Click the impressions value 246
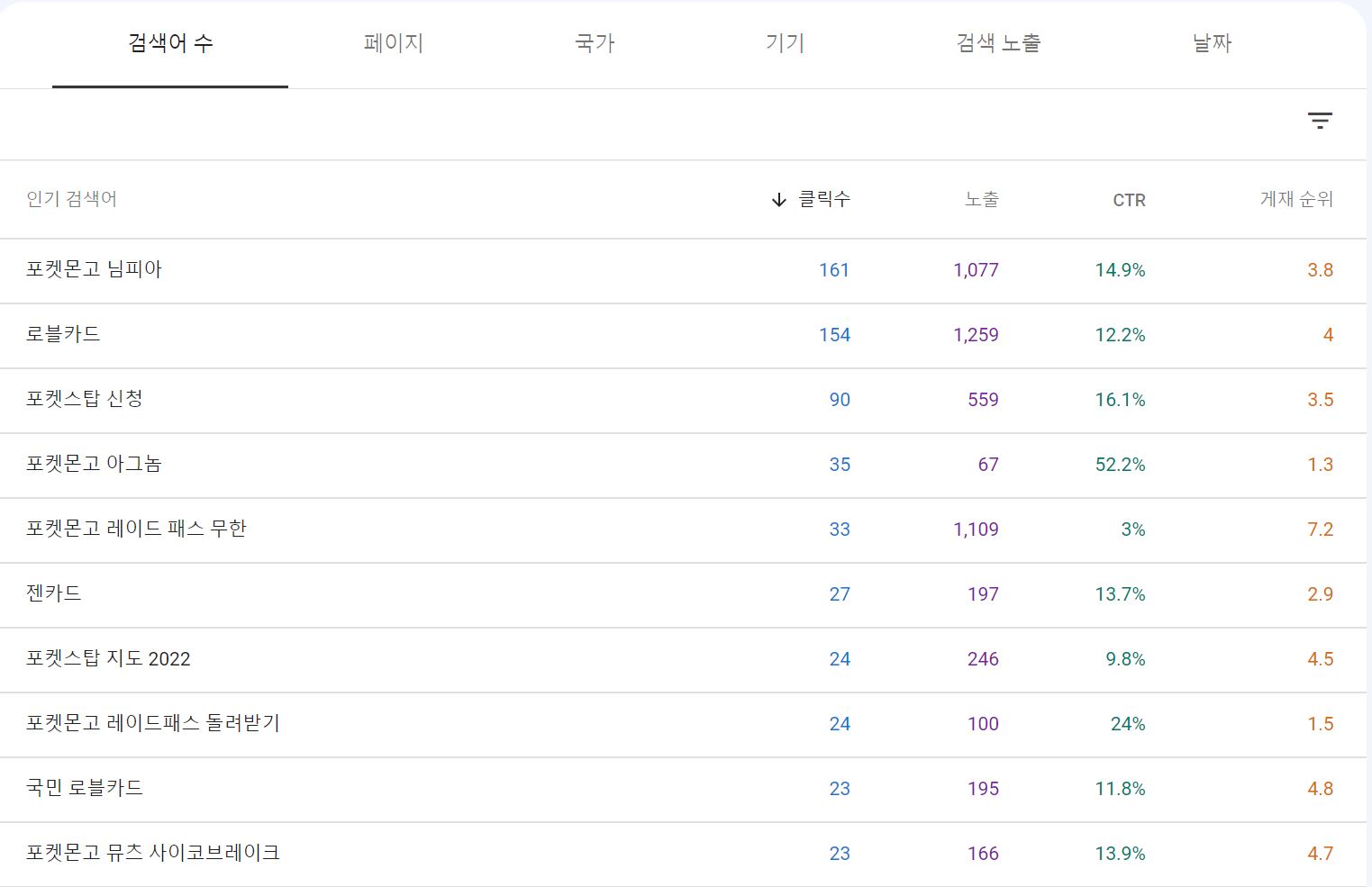This screenshot has width=1372, height=887. point(984,659)
